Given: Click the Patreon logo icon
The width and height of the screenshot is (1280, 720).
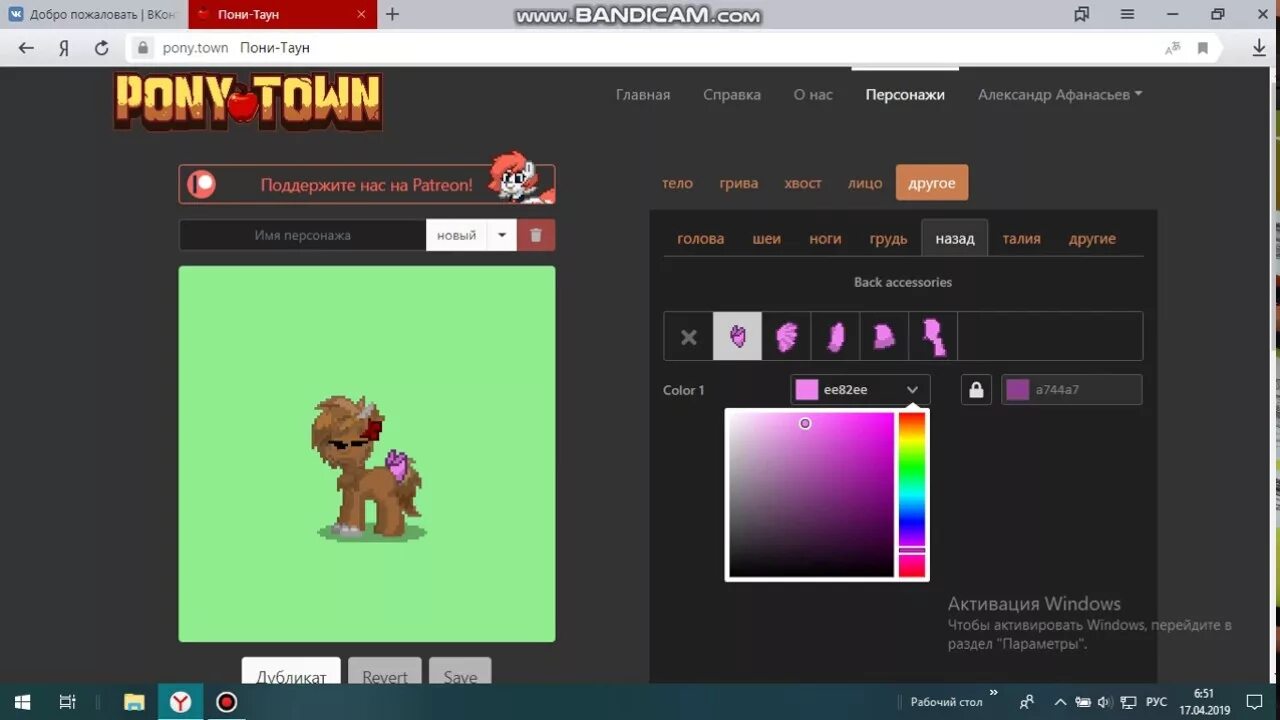Looking at the screenshot, I should coord(202,184).
